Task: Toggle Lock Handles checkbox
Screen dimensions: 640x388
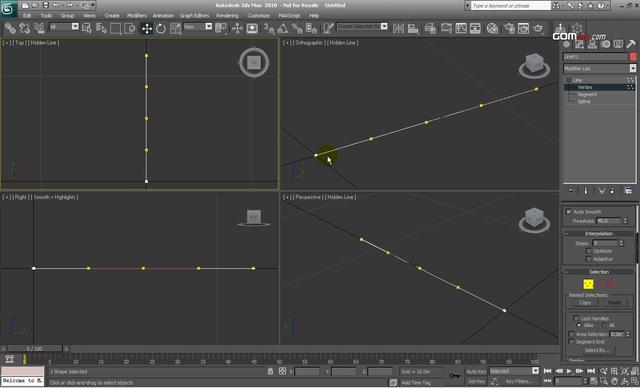Action: click(576, 318)
